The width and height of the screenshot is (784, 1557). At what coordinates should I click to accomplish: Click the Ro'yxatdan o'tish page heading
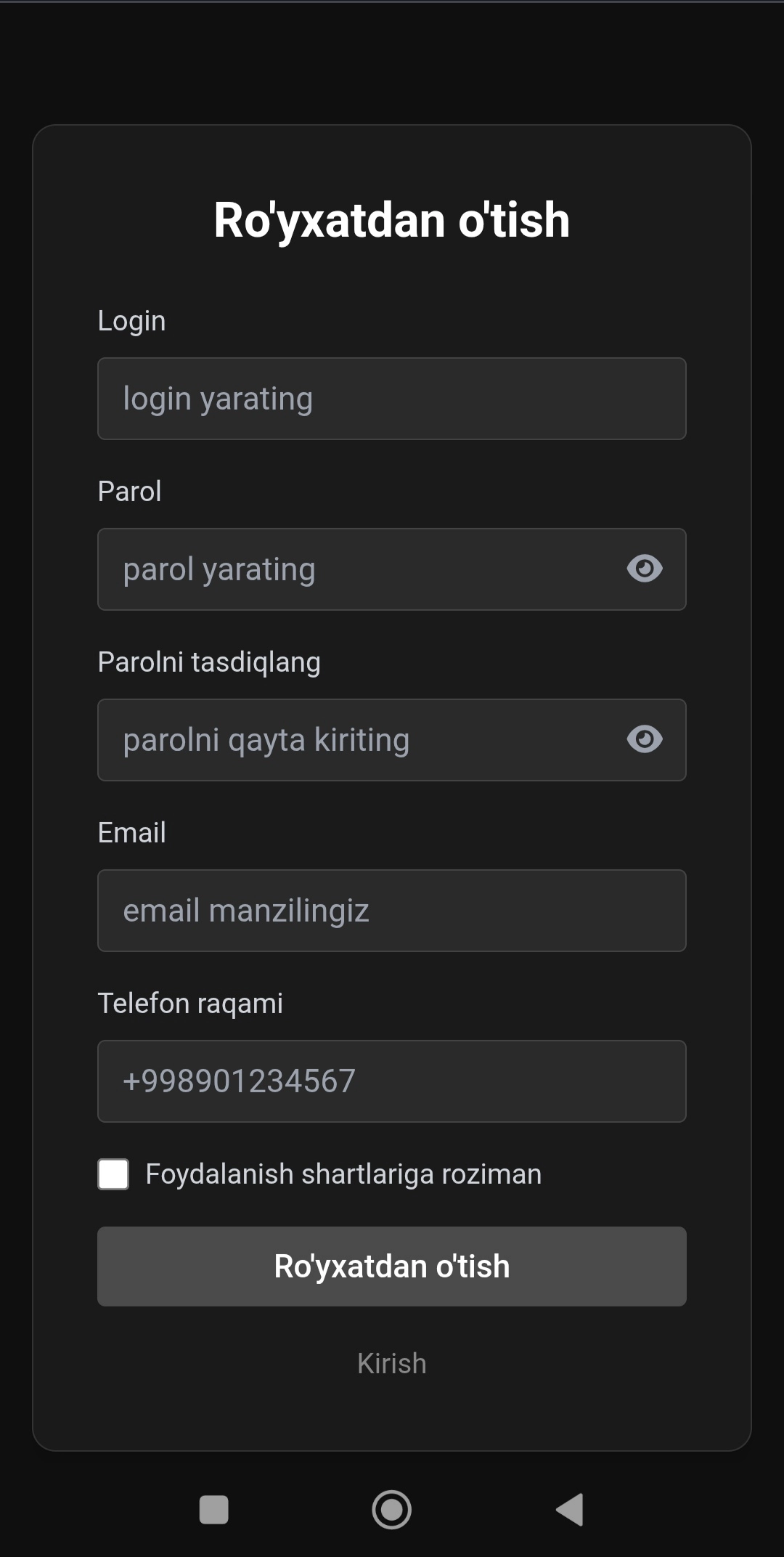pos(392,220)
